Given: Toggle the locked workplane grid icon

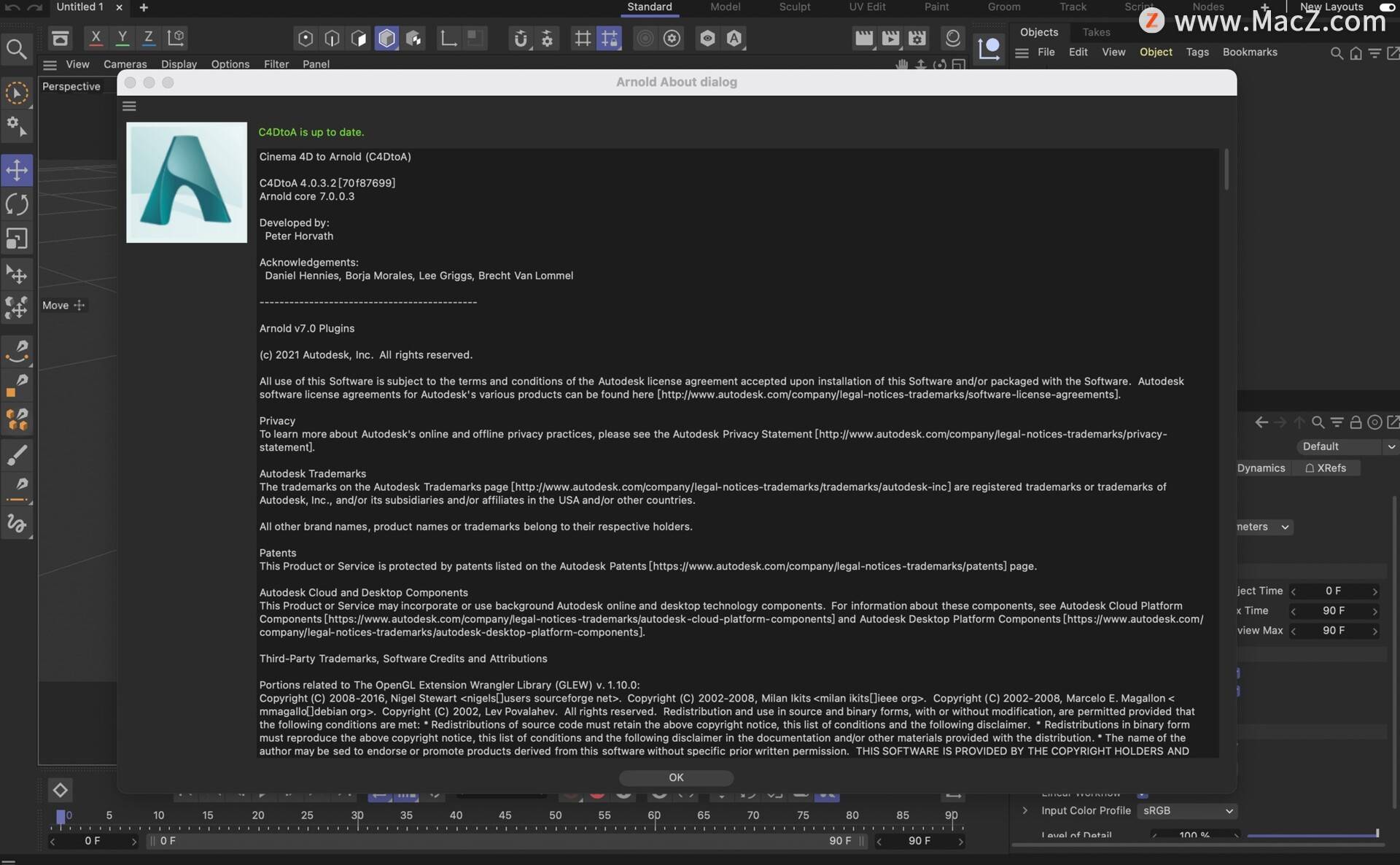Looking at the screenshot, I should coord(609,38).
